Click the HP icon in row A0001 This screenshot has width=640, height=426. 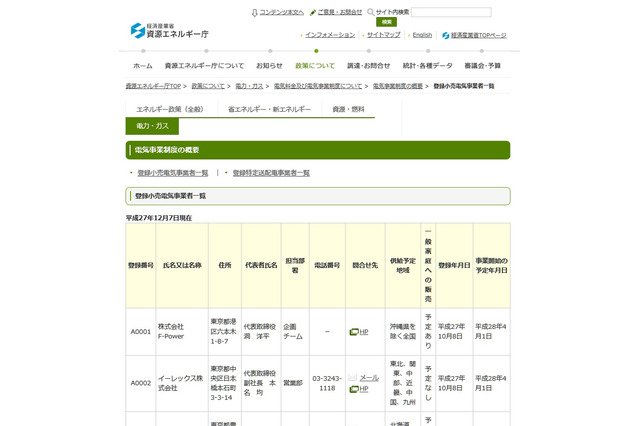point(354,332)
